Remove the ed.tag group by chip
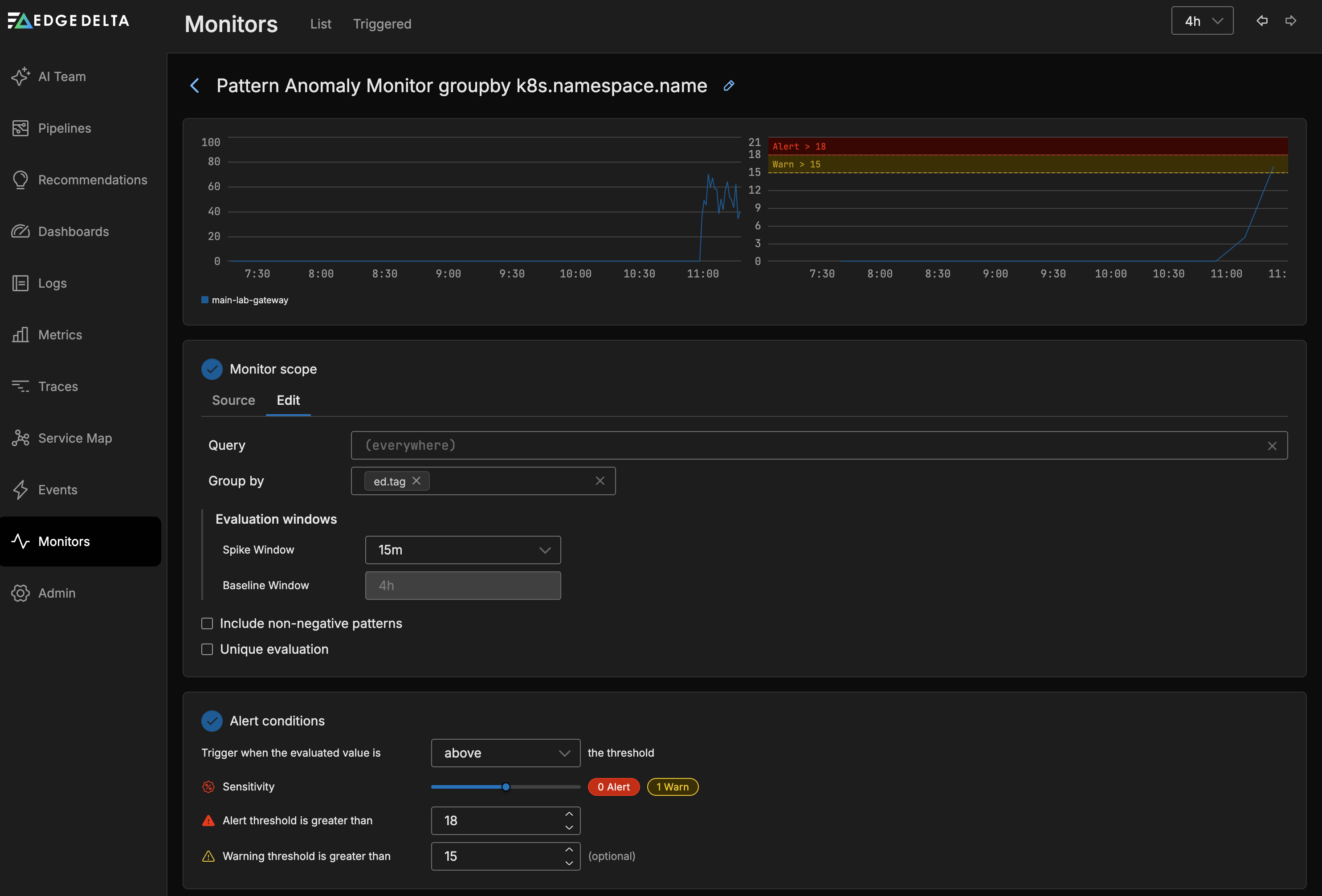Screen dimensions: 1322x896 pyautogui.click(x=416, y=481)
